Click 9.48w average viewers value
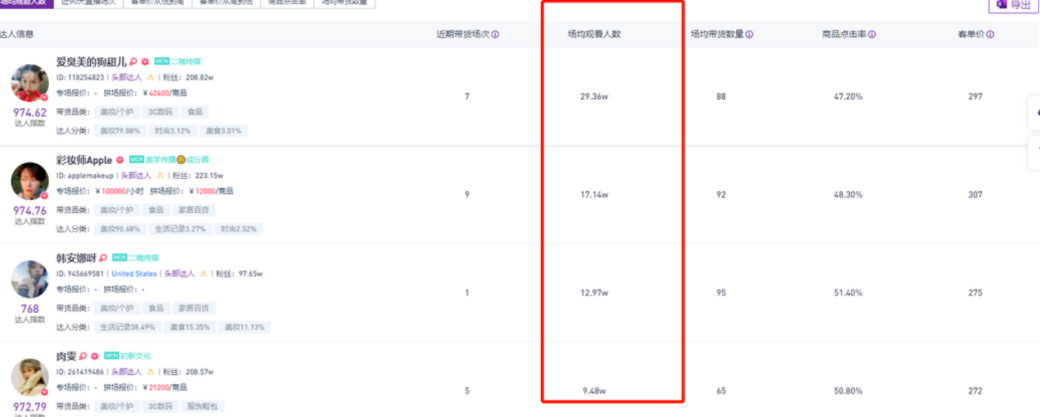 (594, 391)
